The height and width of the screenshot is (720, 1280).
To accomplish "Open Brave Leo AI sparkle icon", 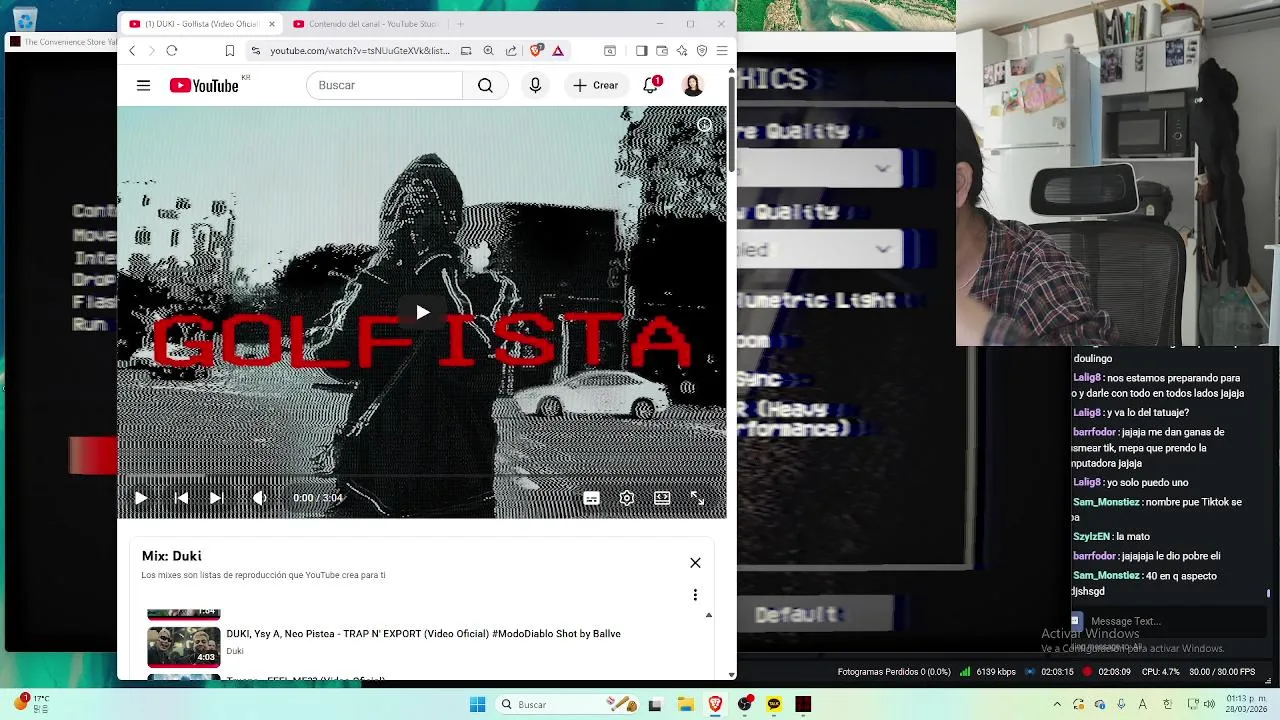I will point(682,51).
